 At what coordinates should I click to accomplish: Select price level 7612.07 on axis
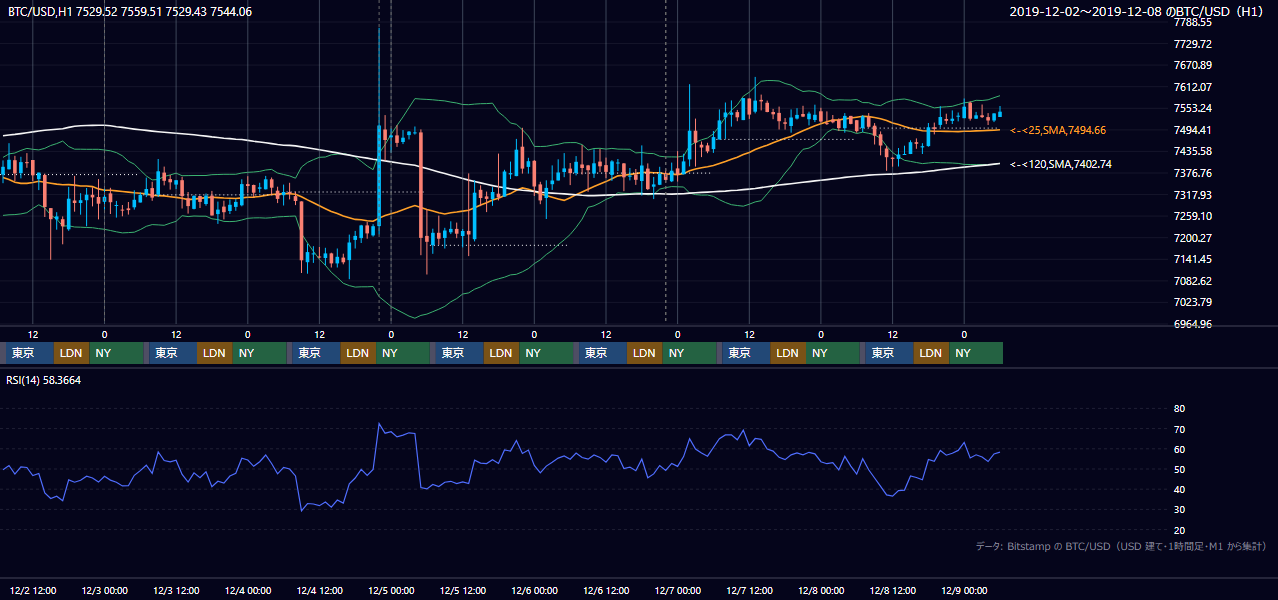pos(1193,87)
